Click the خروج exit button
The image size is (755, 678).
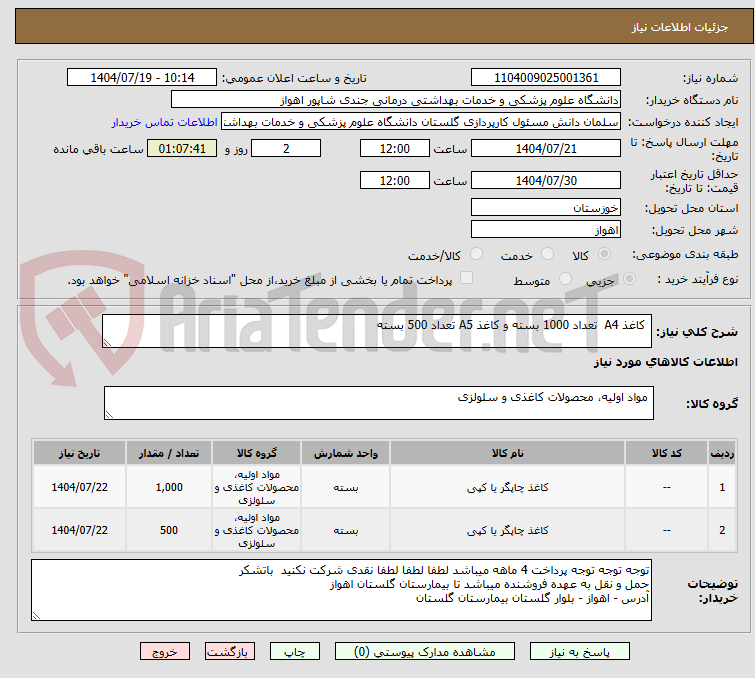pyautogui.click(x=165, y=652)
